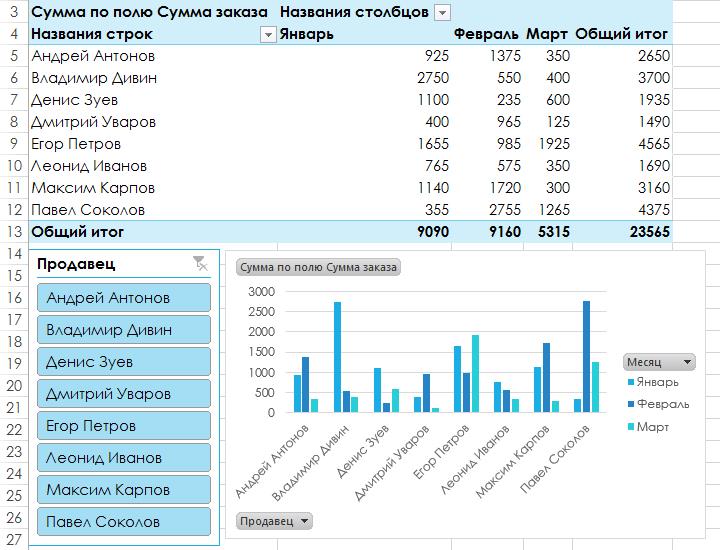Click the Леонид Иванов row label cell

click(x=153, y=166)
